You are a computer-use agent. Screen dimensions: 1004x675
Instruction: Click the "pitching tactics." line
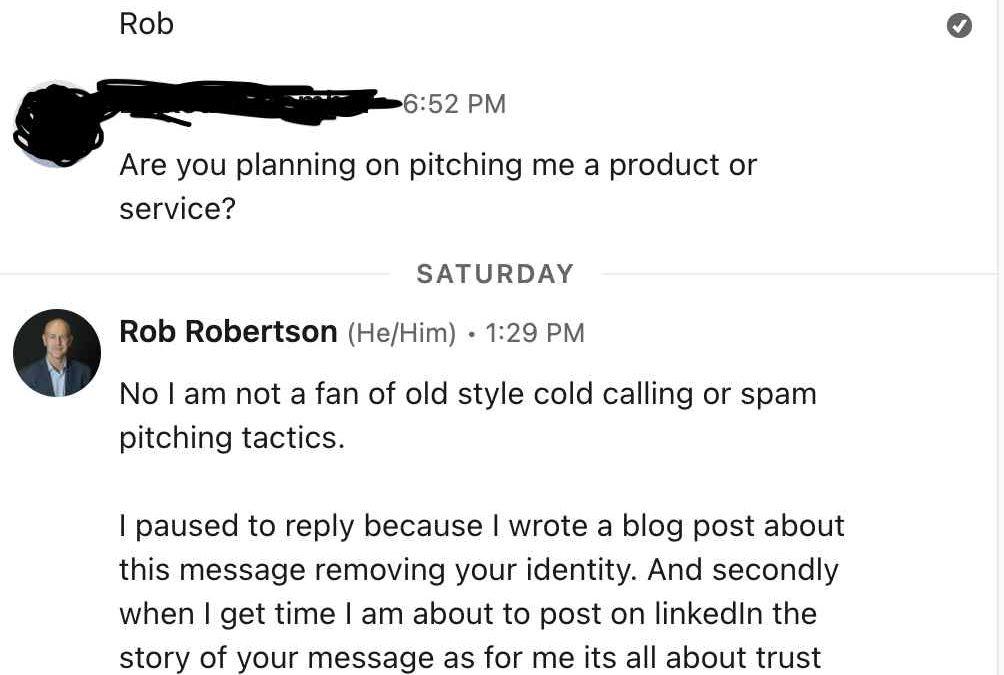coord(232,438)
